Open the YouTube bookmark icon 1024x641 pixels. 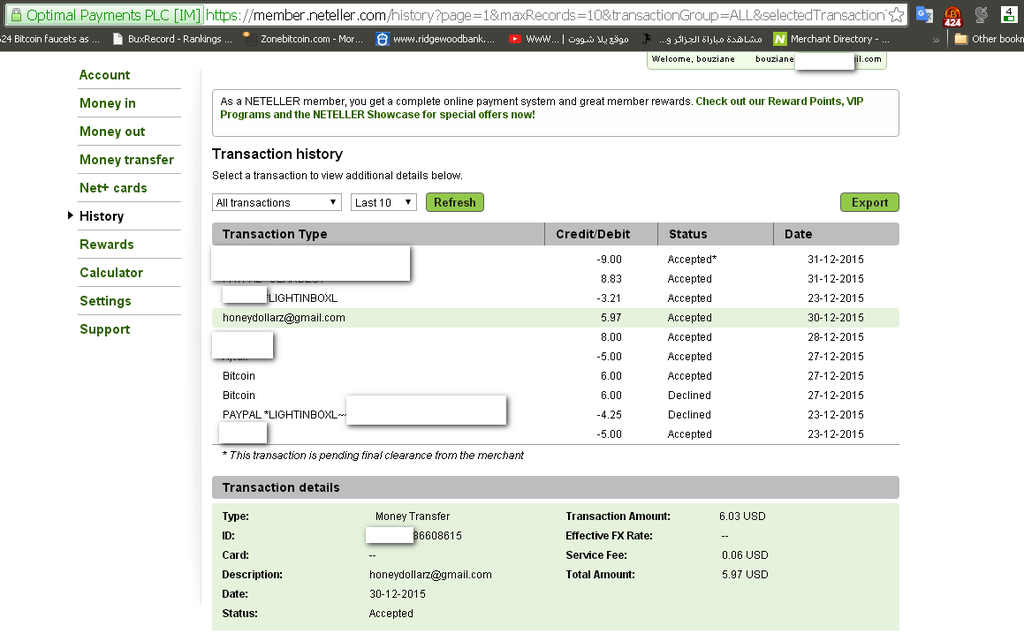(515, 39)
